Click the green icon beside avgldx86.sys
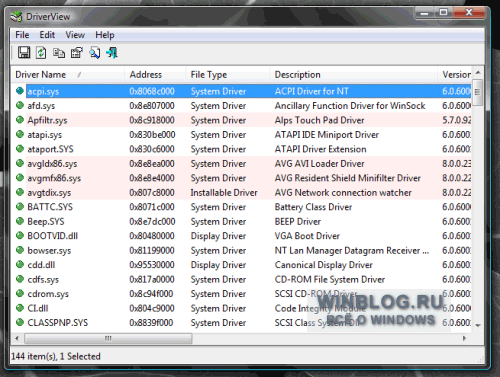The height and width of the screenshot is (377, 500). tap(20, 163)
